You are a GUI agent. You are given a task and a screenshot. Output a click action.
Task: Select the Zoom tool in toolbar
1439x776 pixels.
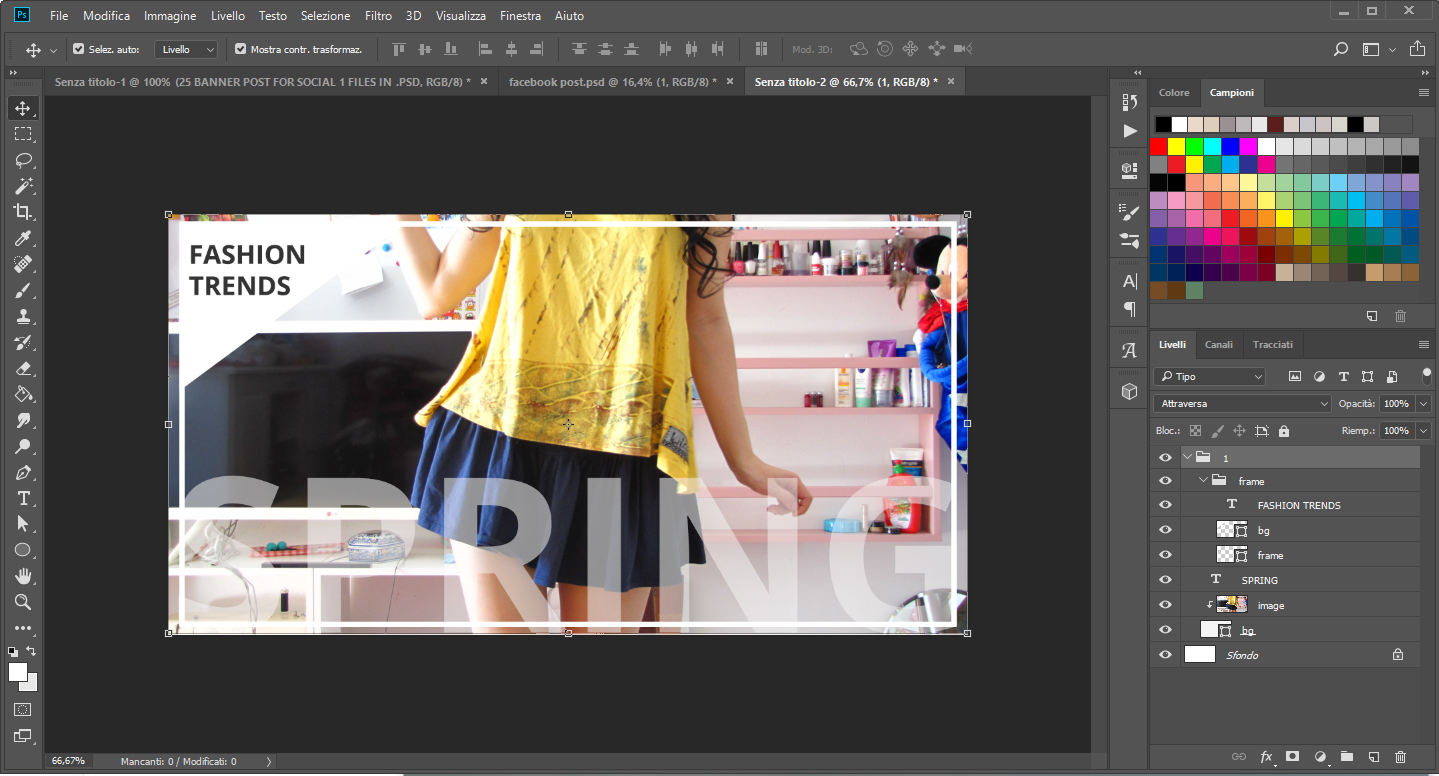pos(22,602)
